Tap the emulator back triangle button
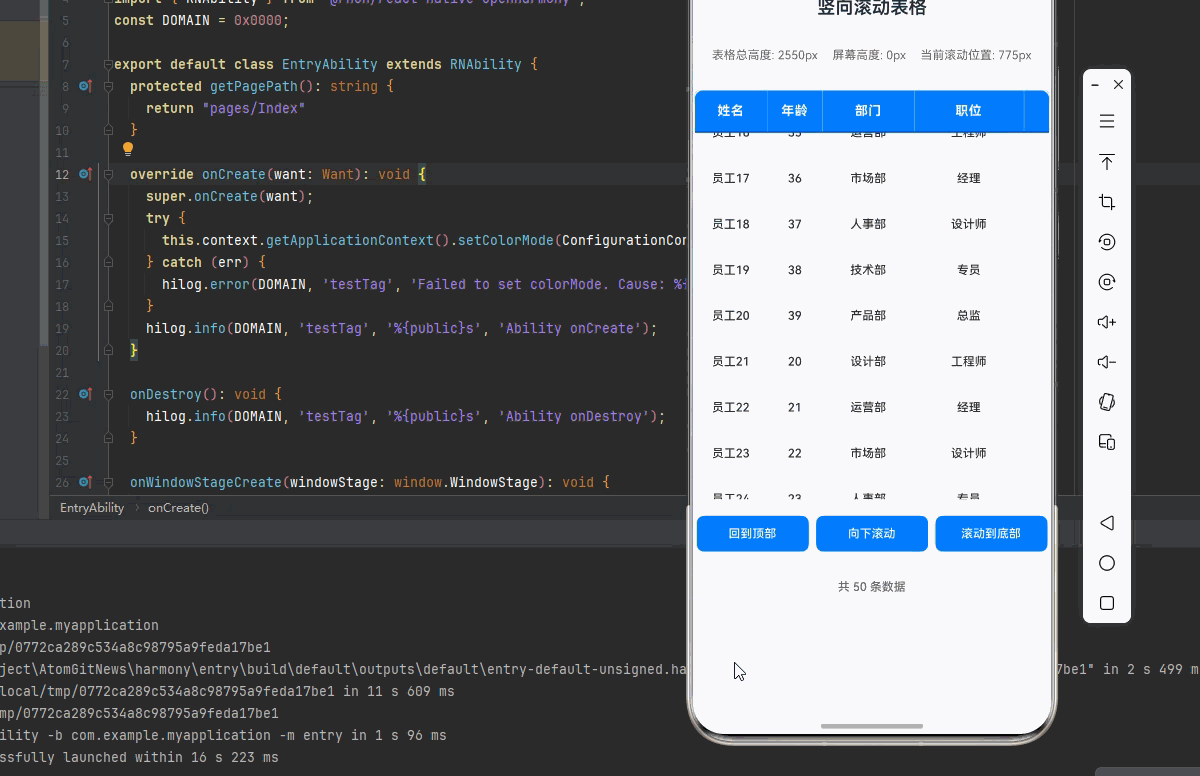This screenshot has width=1200, height=776. pos(1107,523)
